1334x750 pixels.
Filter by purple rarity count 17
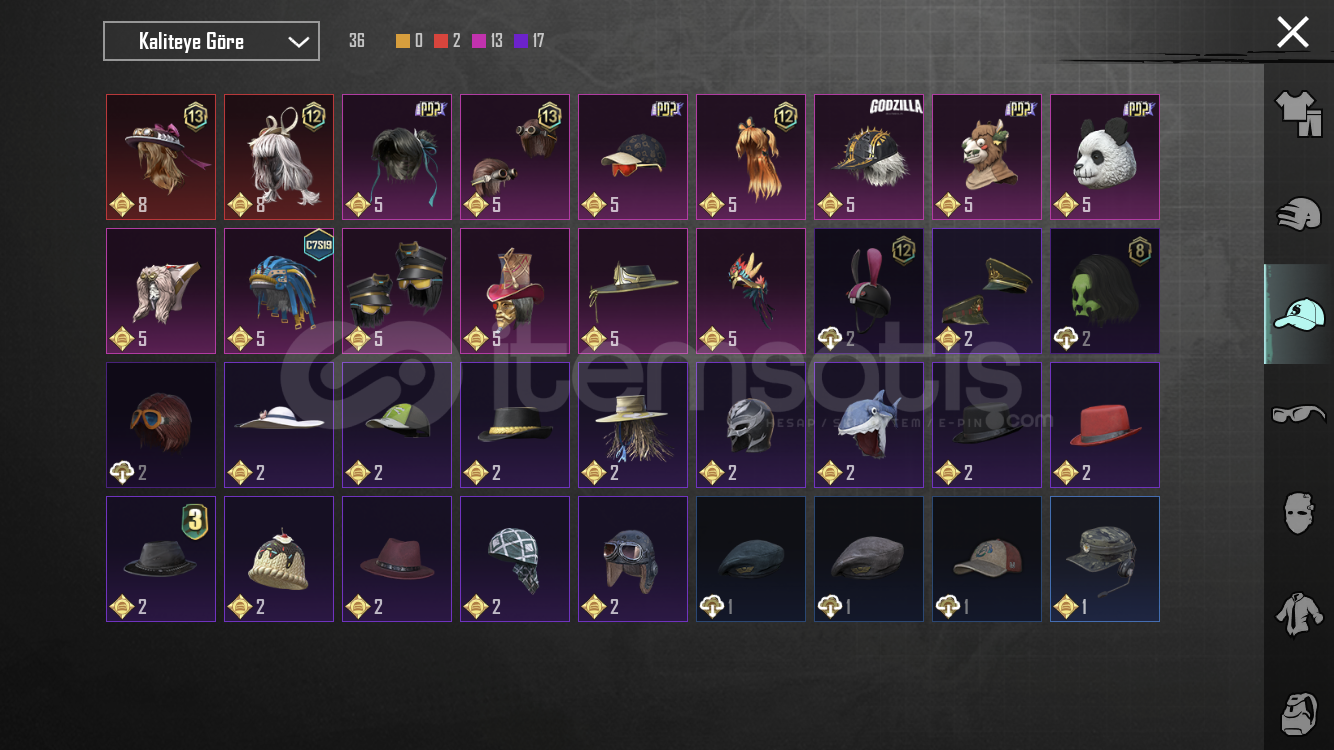coord(530,41)
